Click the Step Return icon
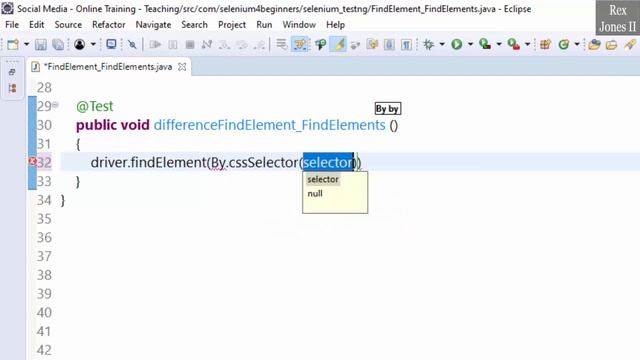Viewport: 640px width, 360px height. (259, 44)
